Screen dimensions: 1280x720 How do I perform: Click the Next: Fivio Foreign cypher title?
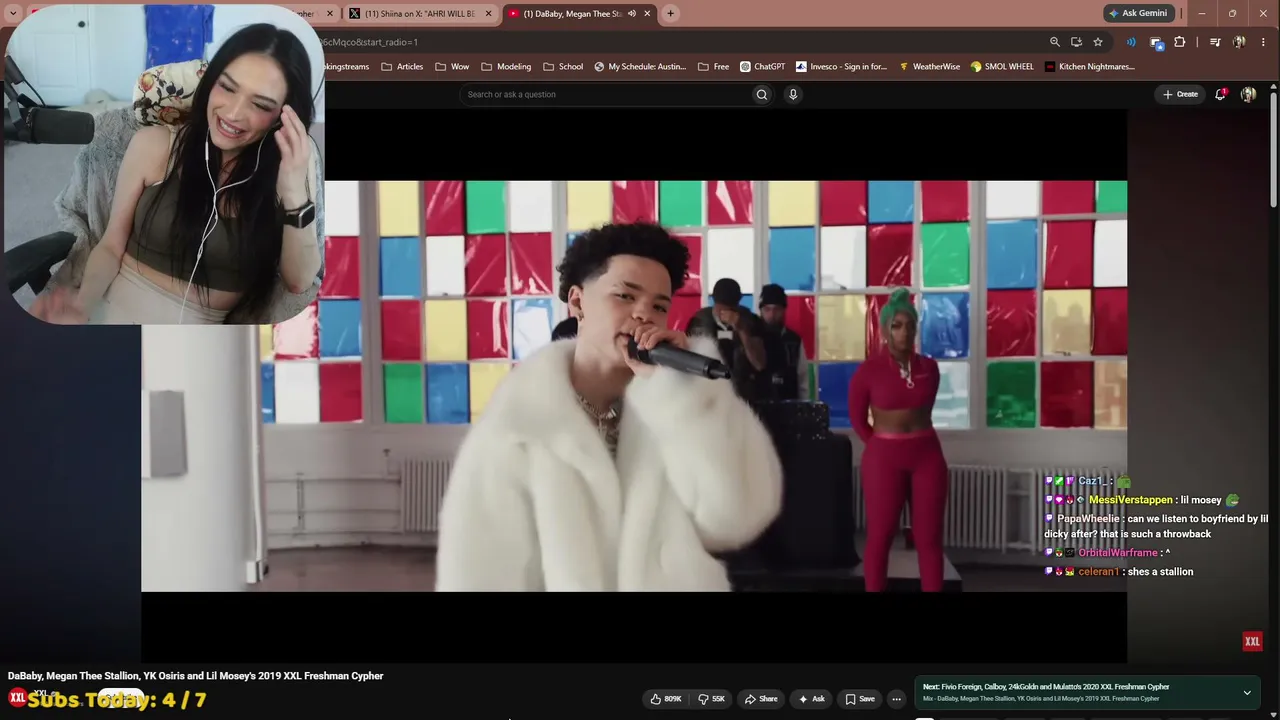[x=1046, y=687]
